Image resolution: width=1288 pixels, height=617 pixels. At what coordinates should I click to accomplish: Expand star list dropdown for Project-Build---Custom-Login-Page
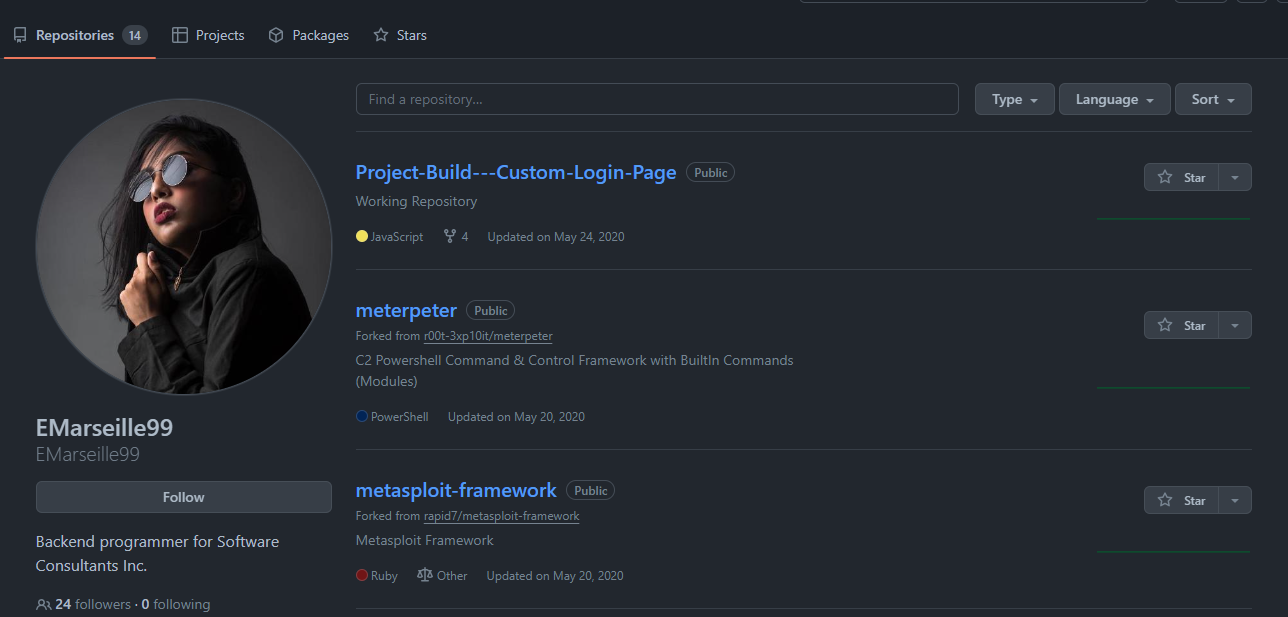click(x=1235, y=177)
